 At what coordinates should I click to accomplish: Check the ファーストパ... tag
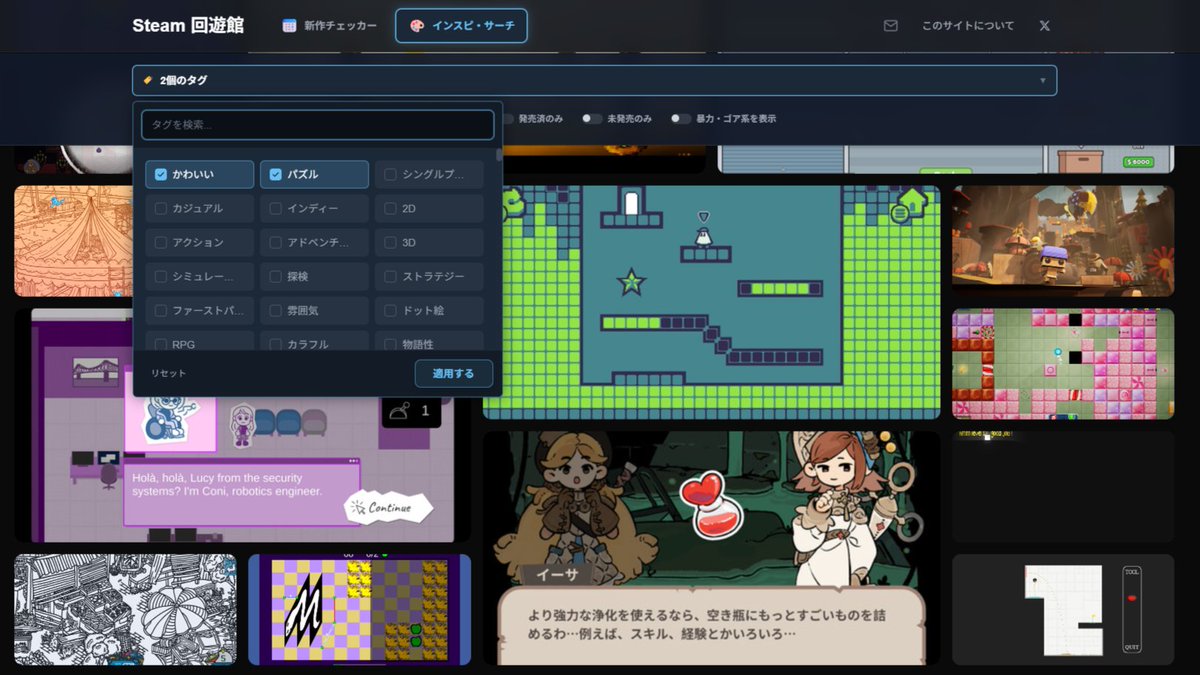coord(199,311)
